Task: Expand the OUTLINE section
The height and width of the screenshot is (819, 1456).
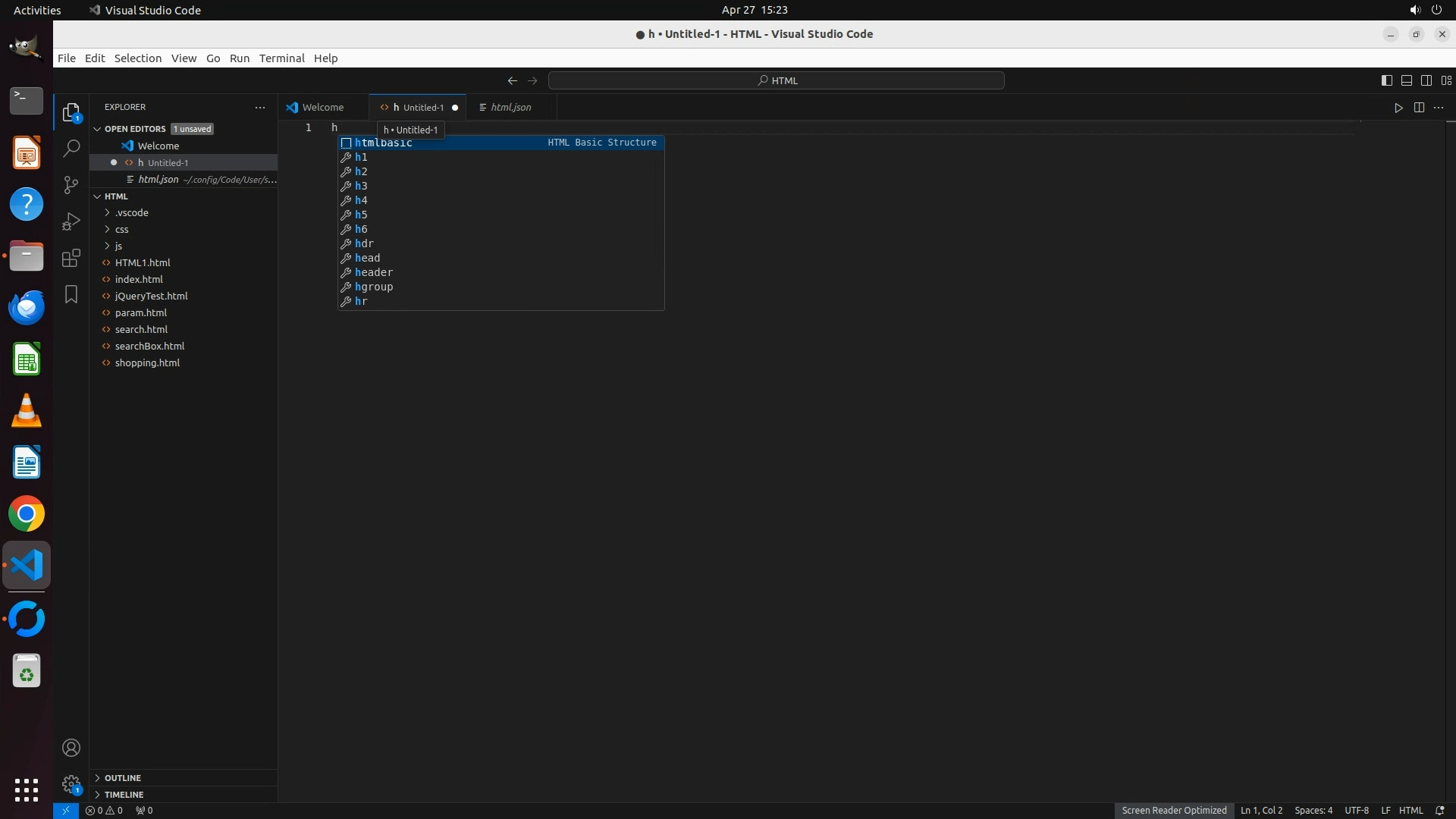Action: pyautogui.click(x=123, y=778)
